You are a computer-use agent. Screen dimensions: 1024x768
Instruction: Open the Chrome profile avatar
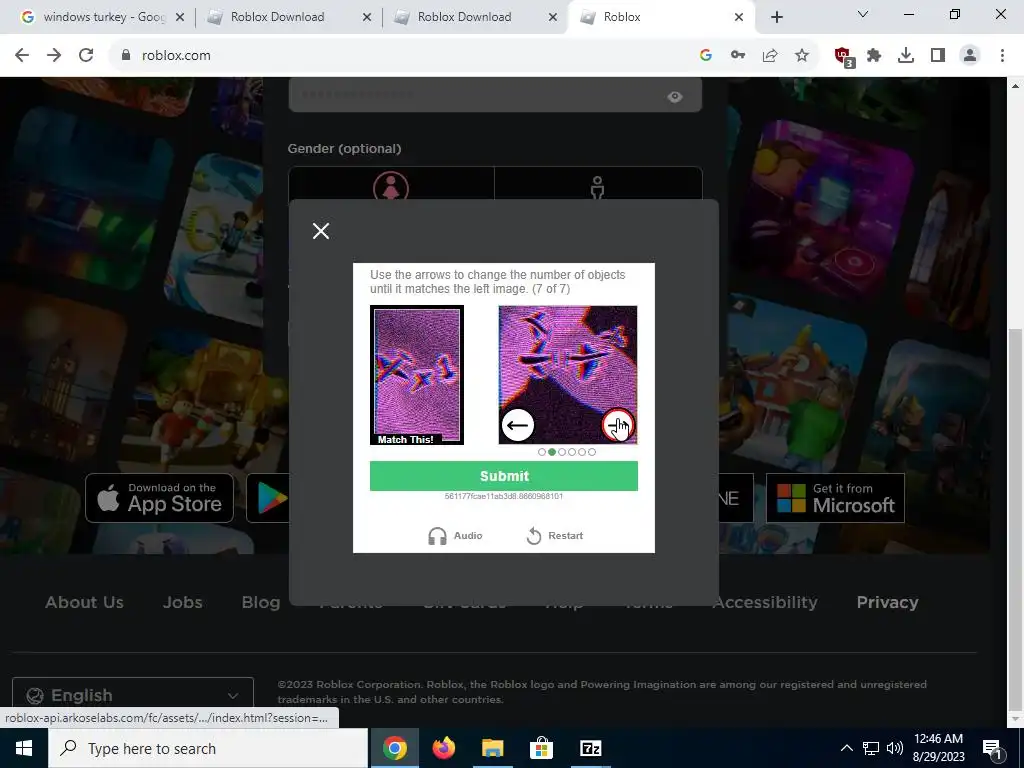point(970,56)
